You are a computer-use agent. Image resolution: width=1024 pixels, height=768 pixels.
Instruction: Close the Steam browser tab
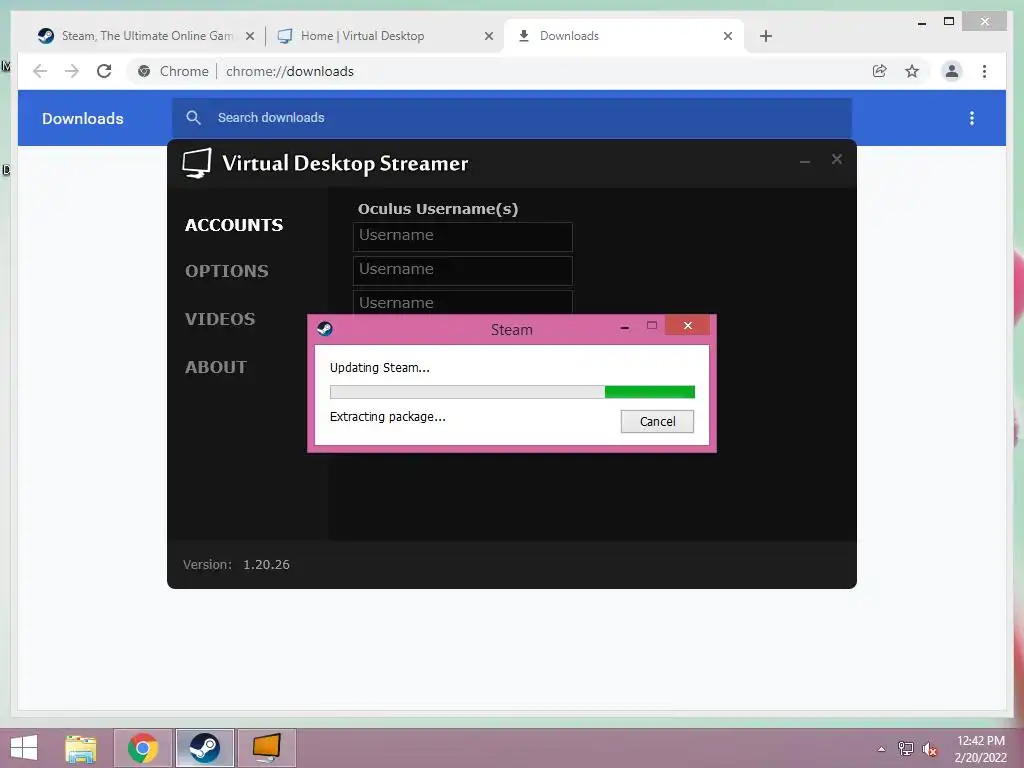click(x=249, y=36)
